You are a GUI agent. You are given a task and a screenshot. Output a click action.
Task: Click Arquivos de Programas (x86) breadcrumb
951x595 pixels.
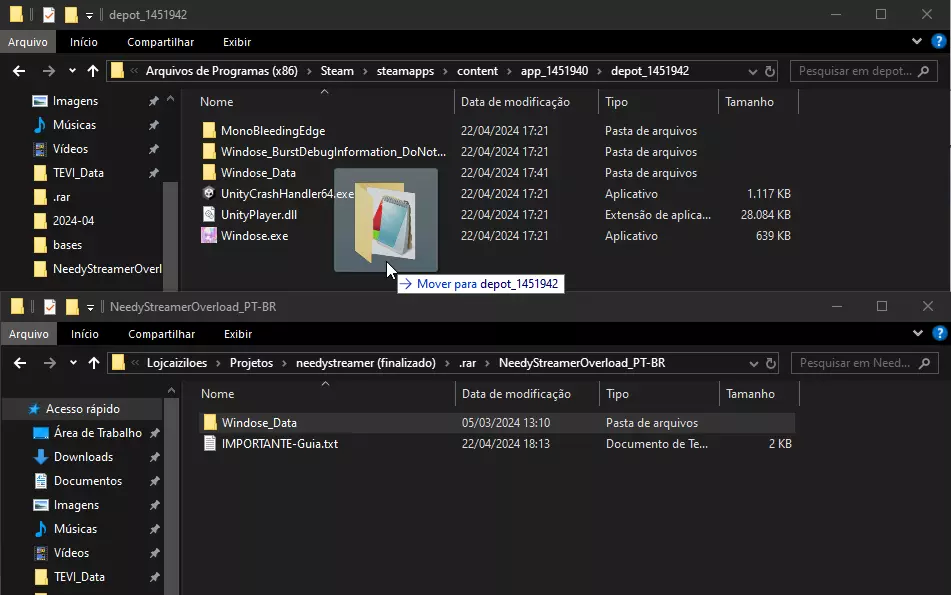click(x=221, y=71)
